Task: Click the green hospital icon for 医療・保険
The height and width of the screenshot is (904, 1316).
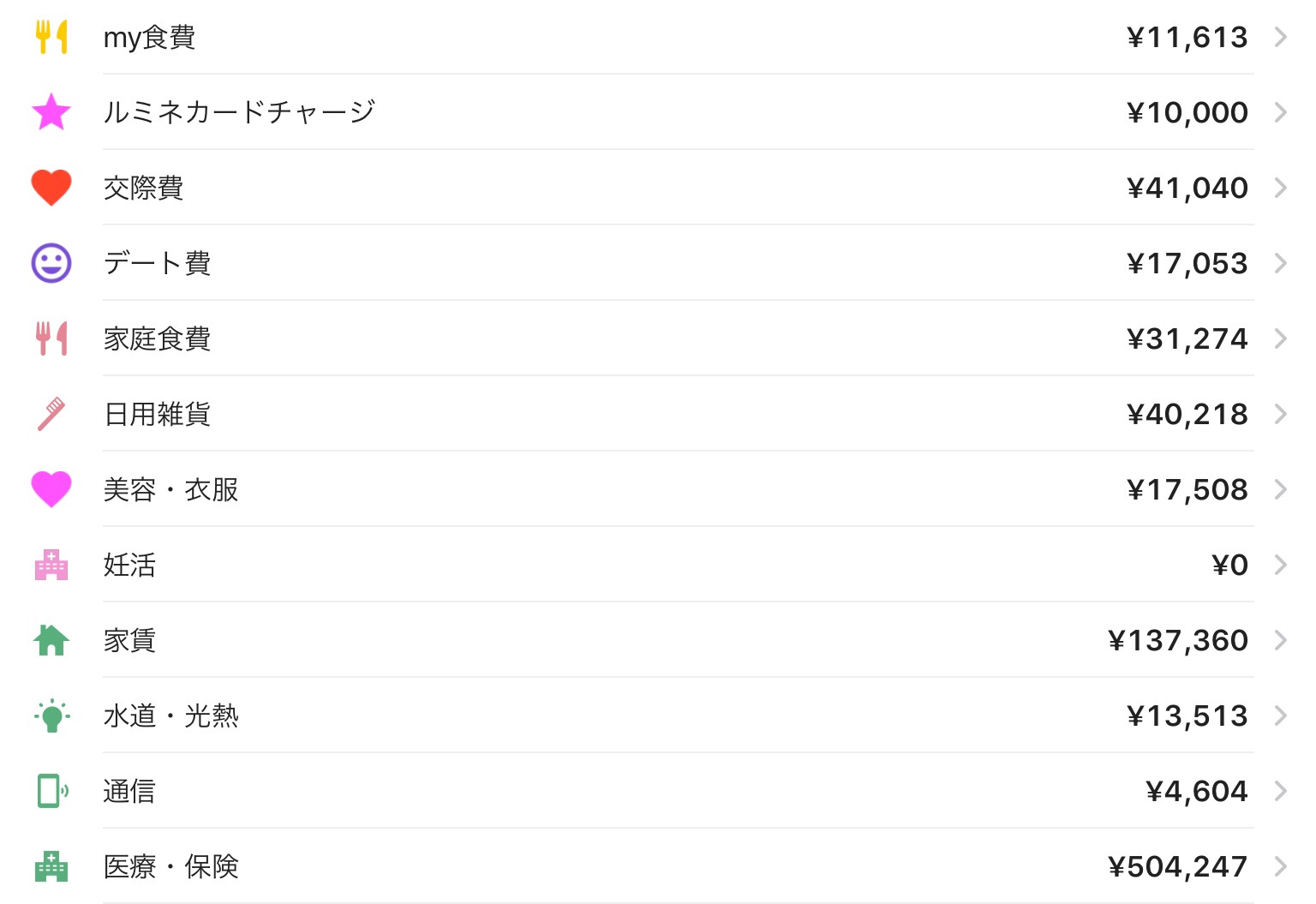Action: click(51, 866)
